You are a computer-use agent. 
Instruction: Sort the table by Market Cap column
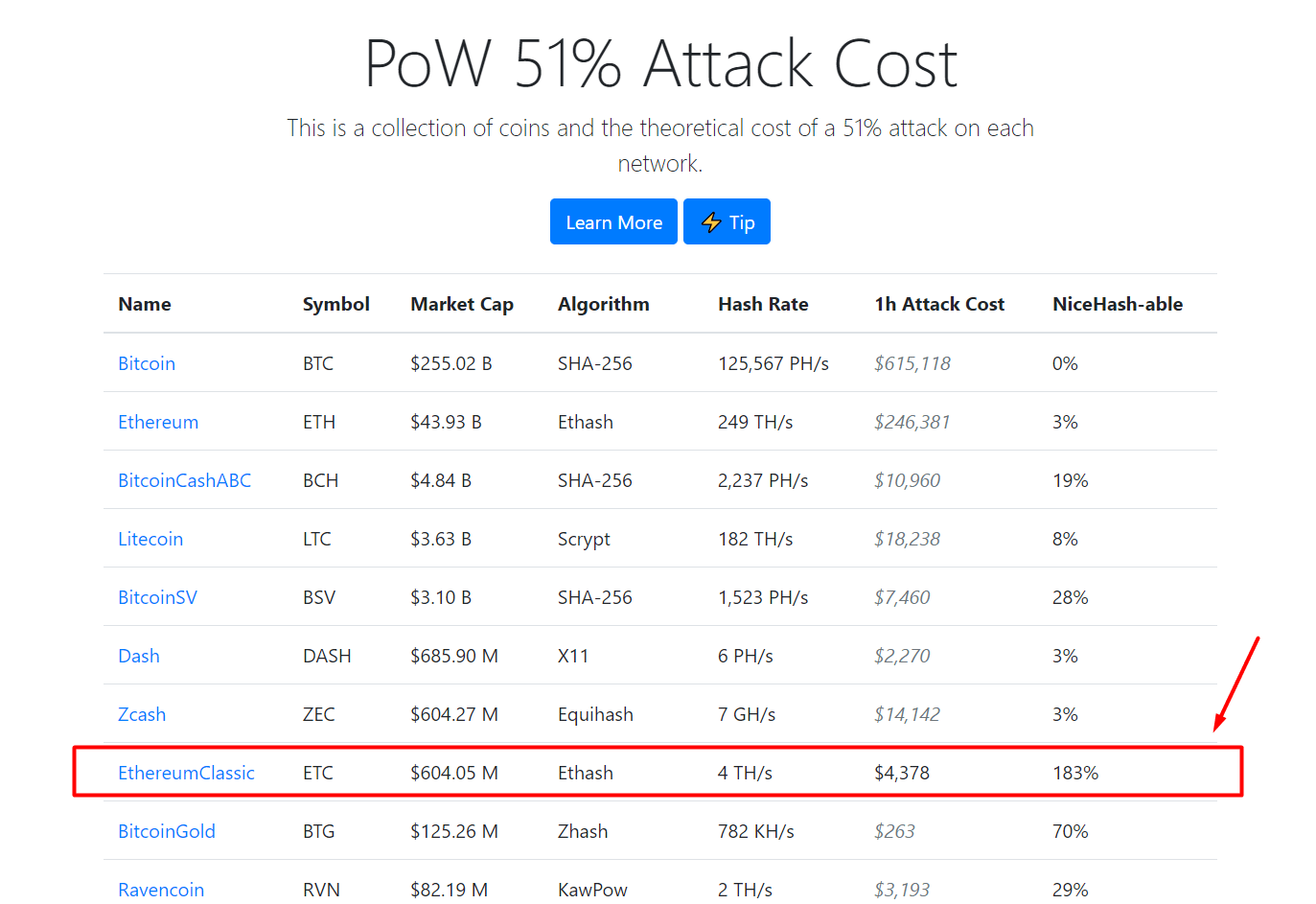[461, 304]
